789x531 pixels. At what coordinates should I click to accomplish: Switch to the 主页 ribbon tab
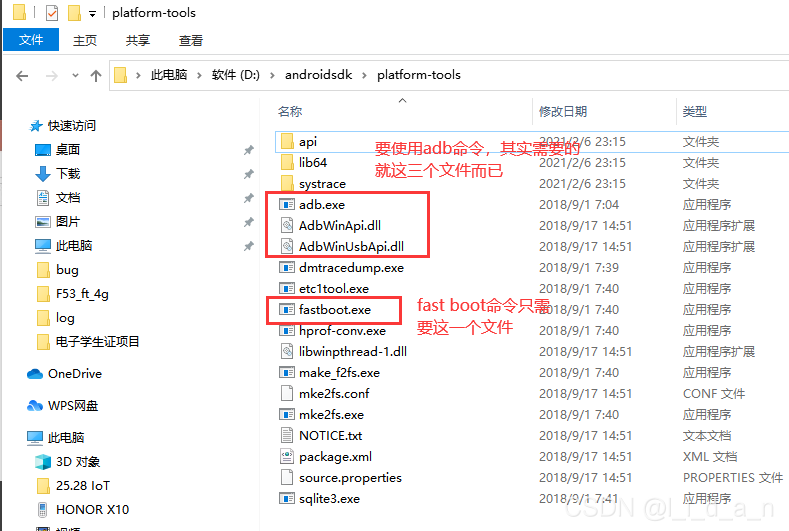tap(85, 40)
